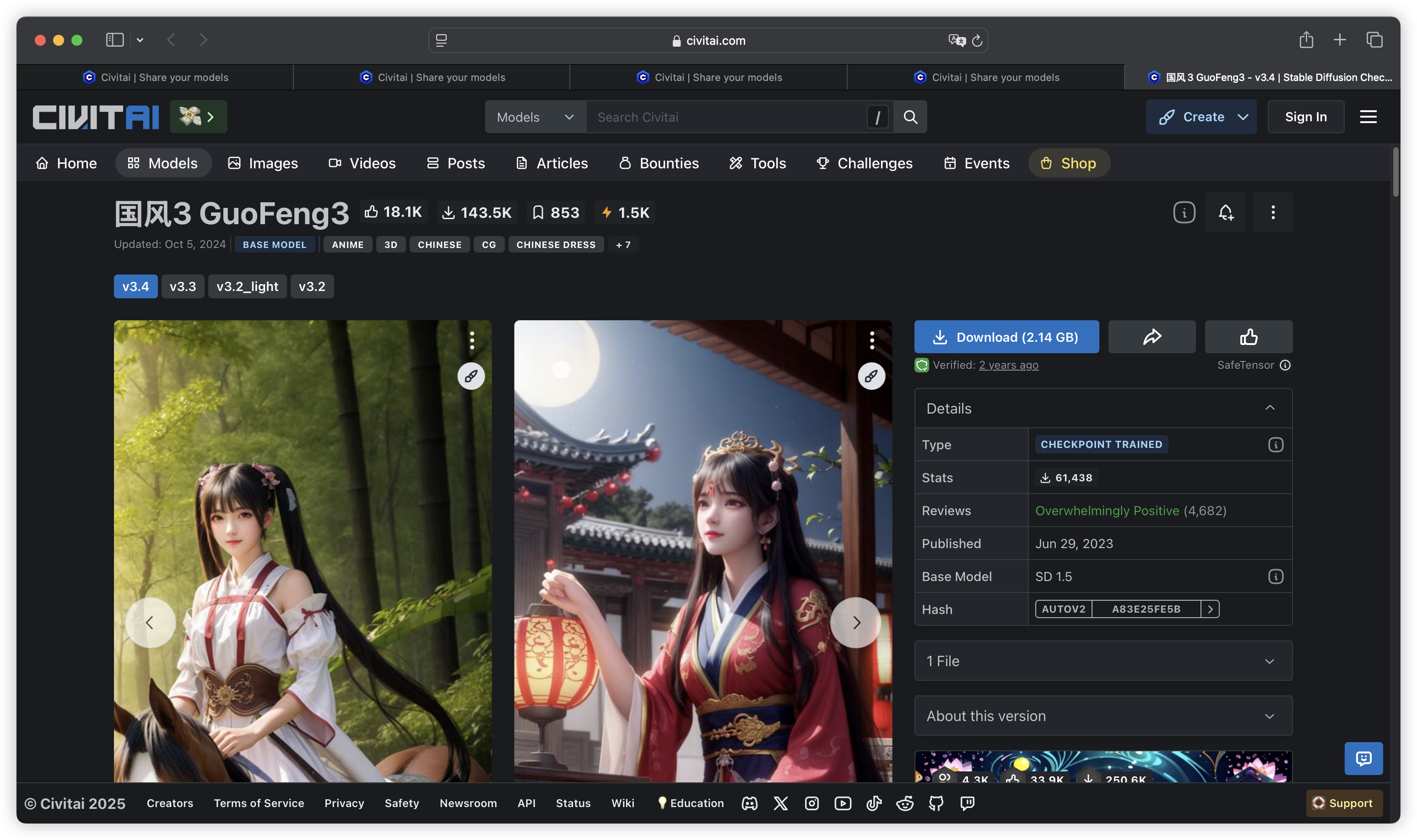
Task: Click the Sign In button
Action: (x=1305, y=117)
